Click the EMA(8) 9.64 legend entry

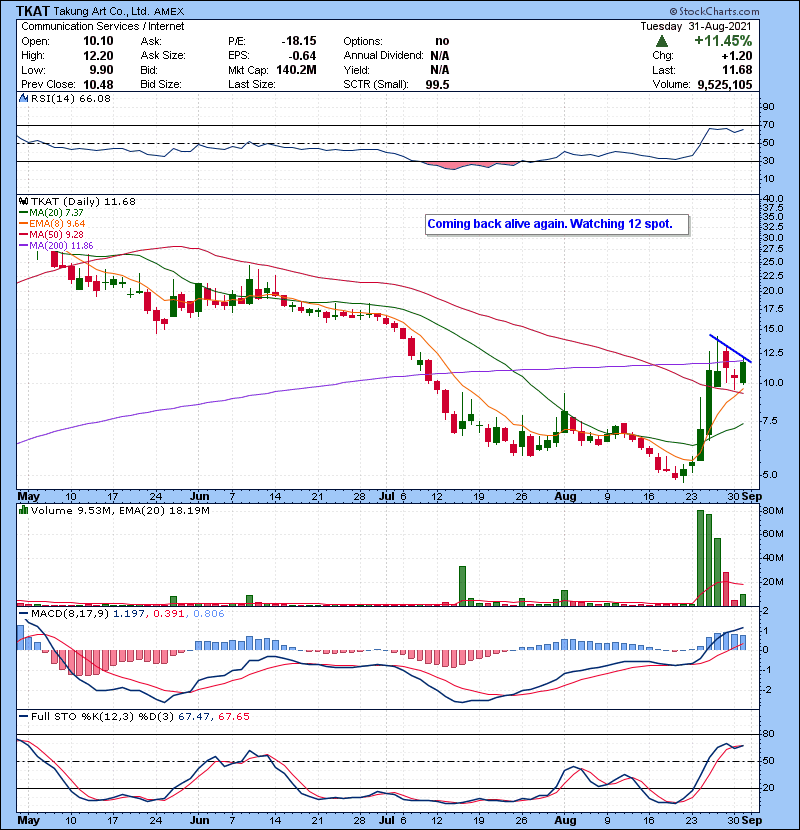57,223
